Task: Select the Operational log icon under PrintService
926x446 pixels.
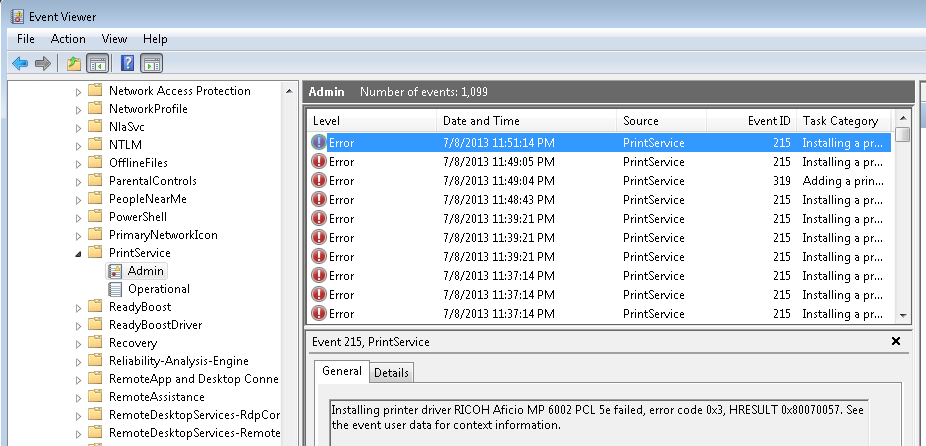Action: [x=116, y=289]
